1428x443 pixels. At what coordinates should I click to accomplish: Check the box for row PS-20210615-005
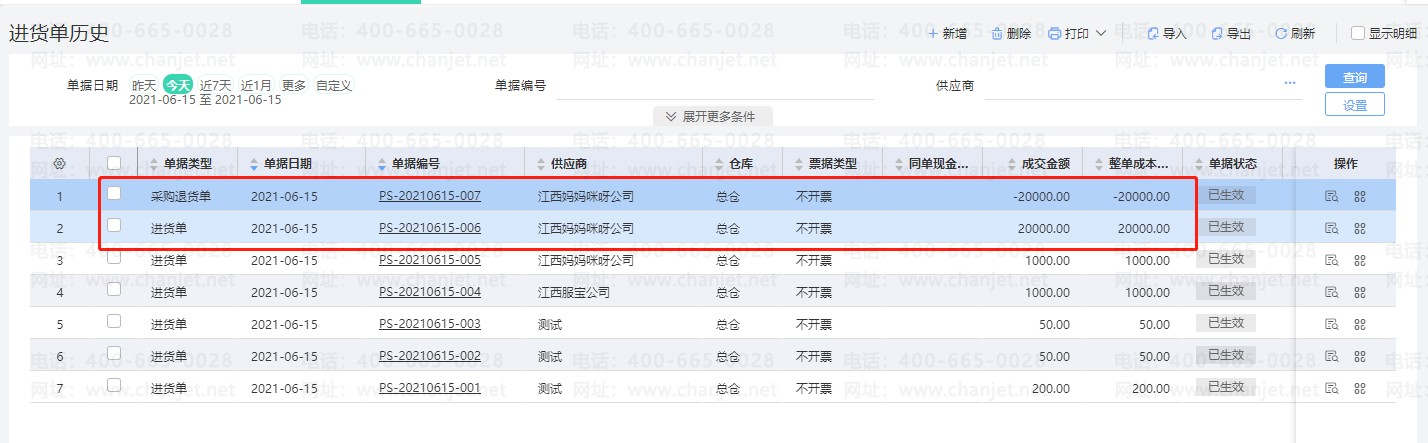click(114, 257)
